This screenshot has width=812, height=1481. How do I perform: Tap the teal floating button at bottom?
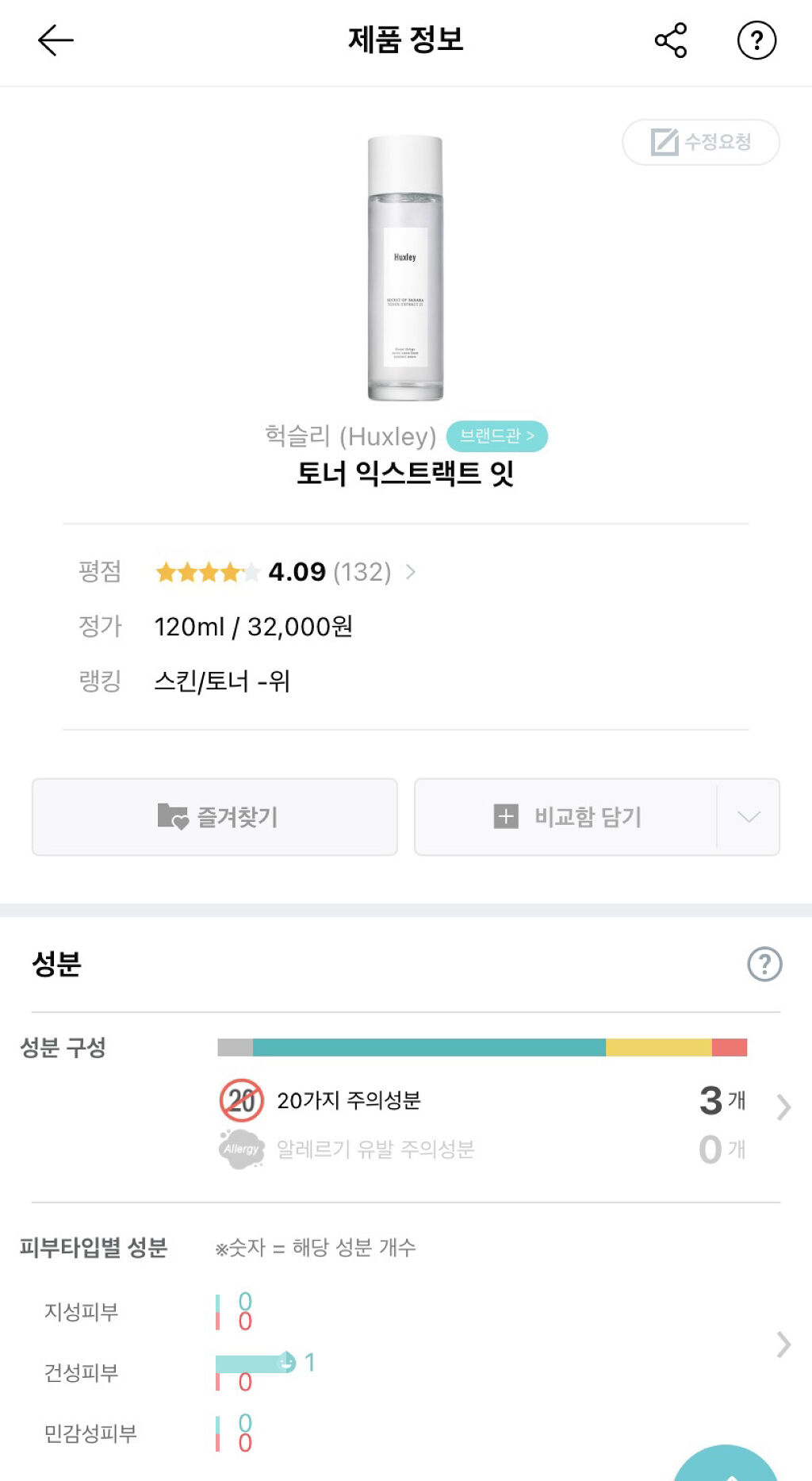726,1466
